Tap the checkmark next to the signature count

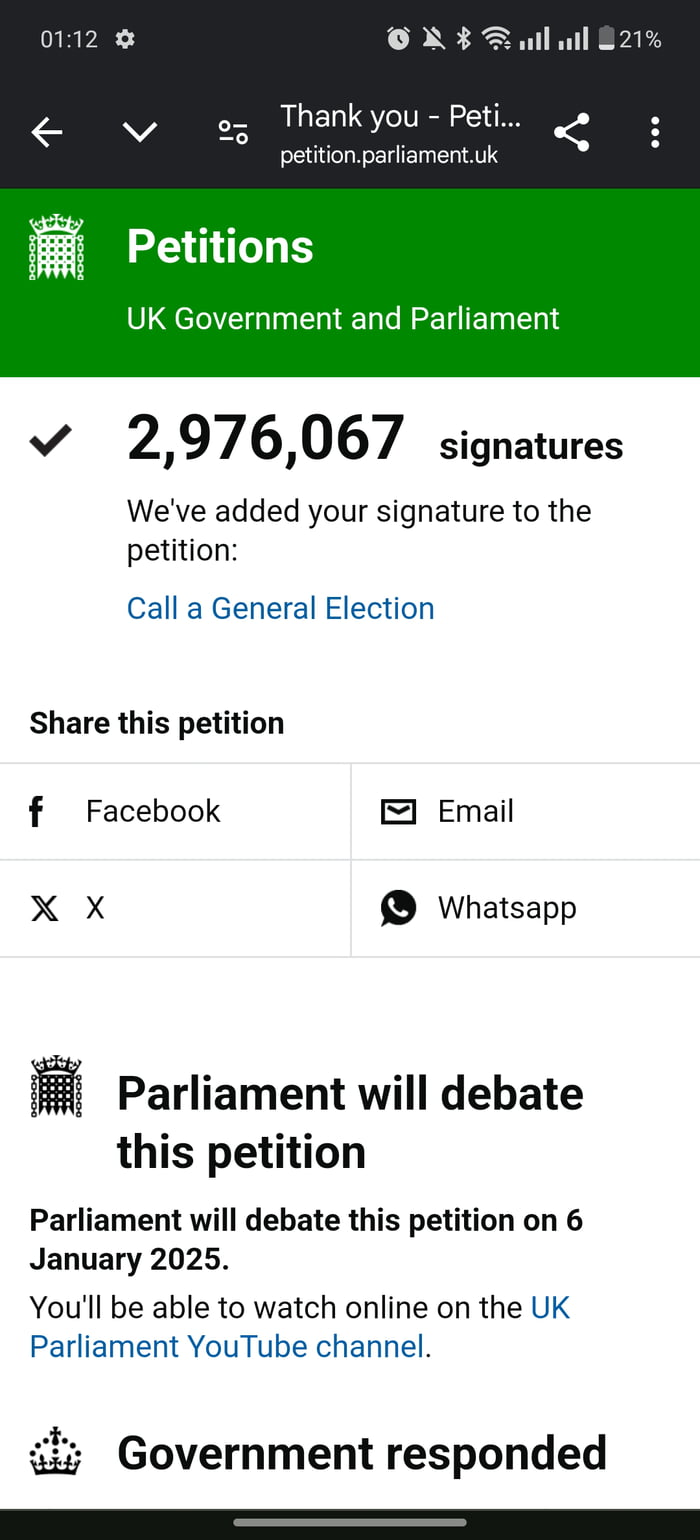(50, 440)
